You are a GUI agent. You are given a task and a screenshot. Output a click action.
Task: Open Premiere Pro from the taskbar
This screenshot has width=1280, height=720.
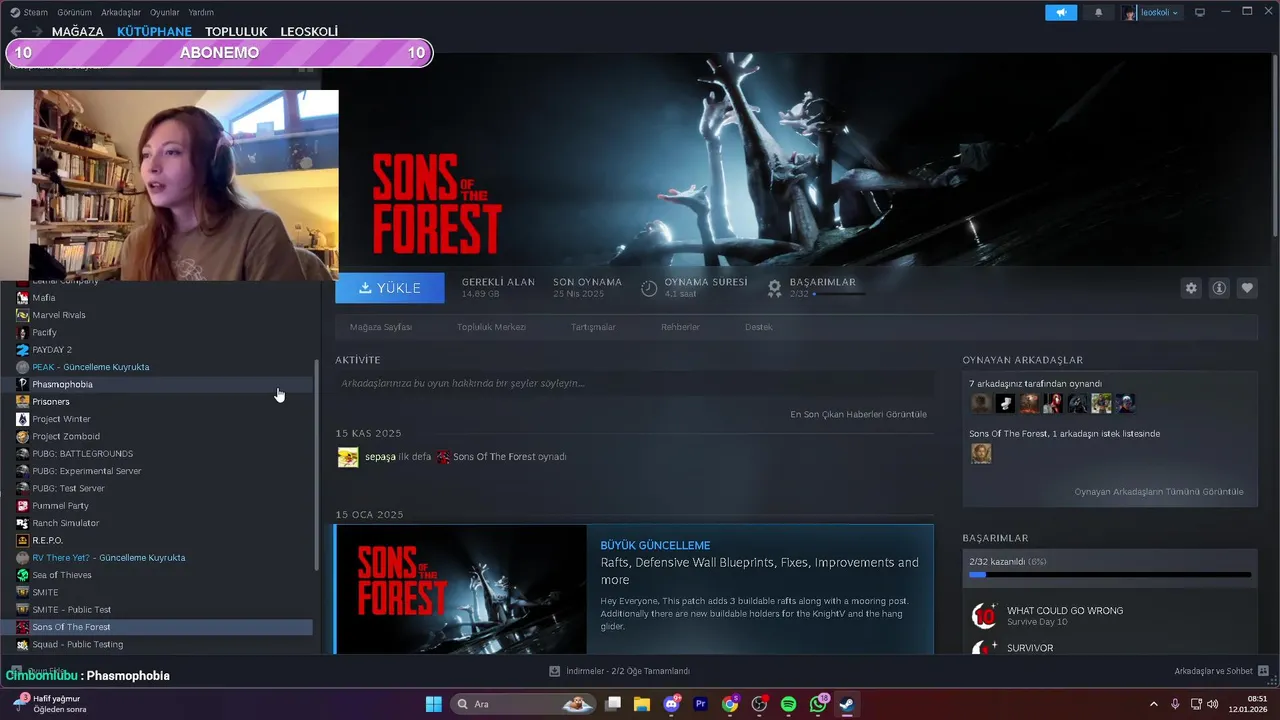701,704
